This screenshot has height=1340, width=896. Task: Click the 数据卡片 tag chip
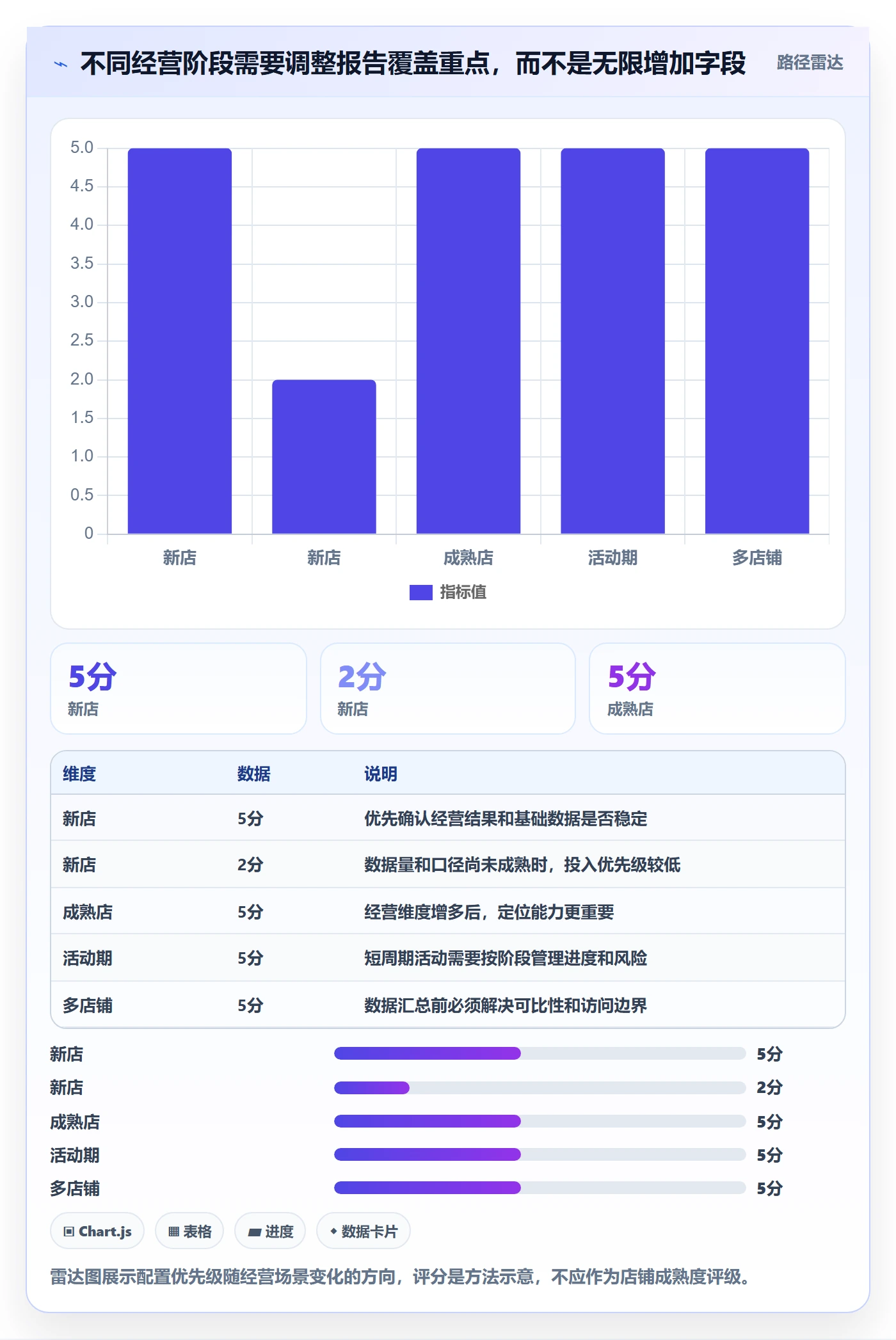[364, 1231]
